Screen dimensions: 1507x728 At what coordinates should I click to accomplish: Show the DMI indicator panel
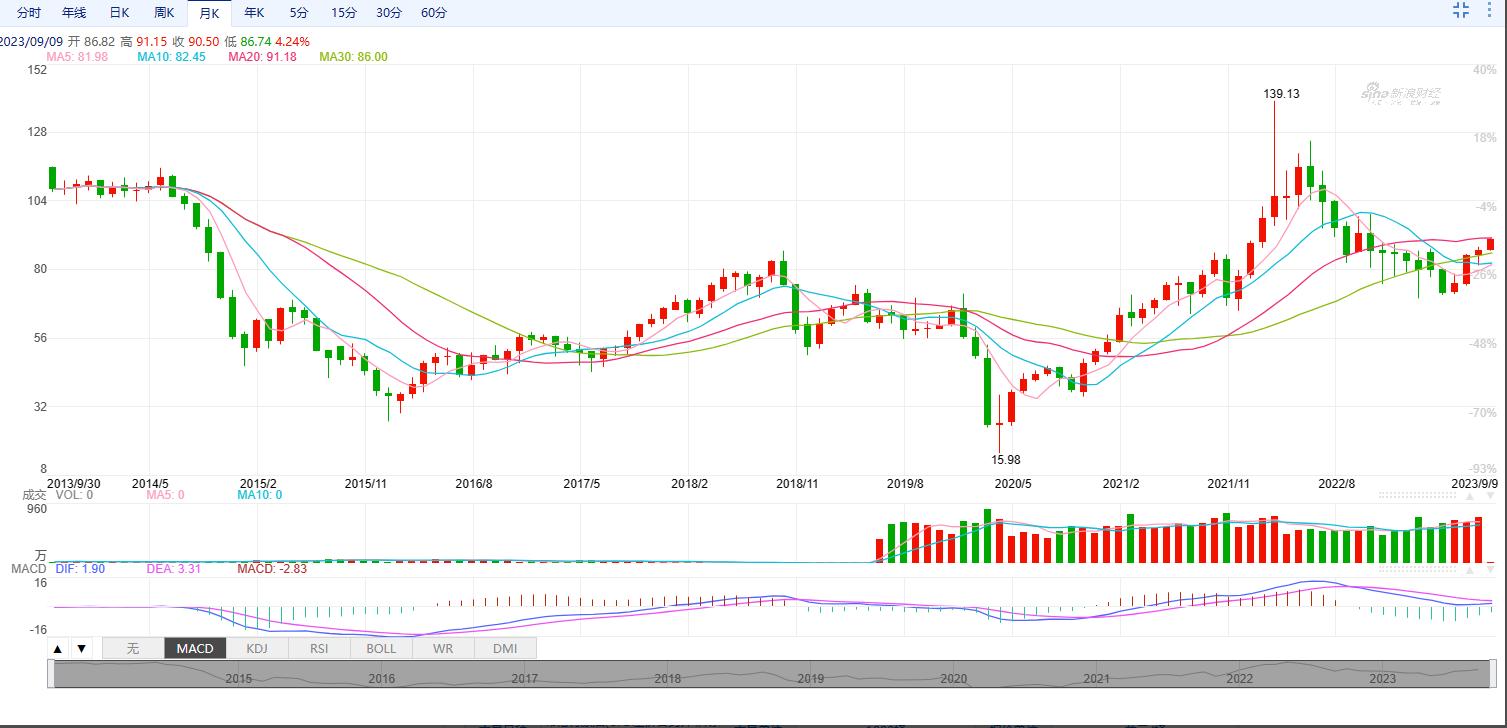click(x=505, y=648)
